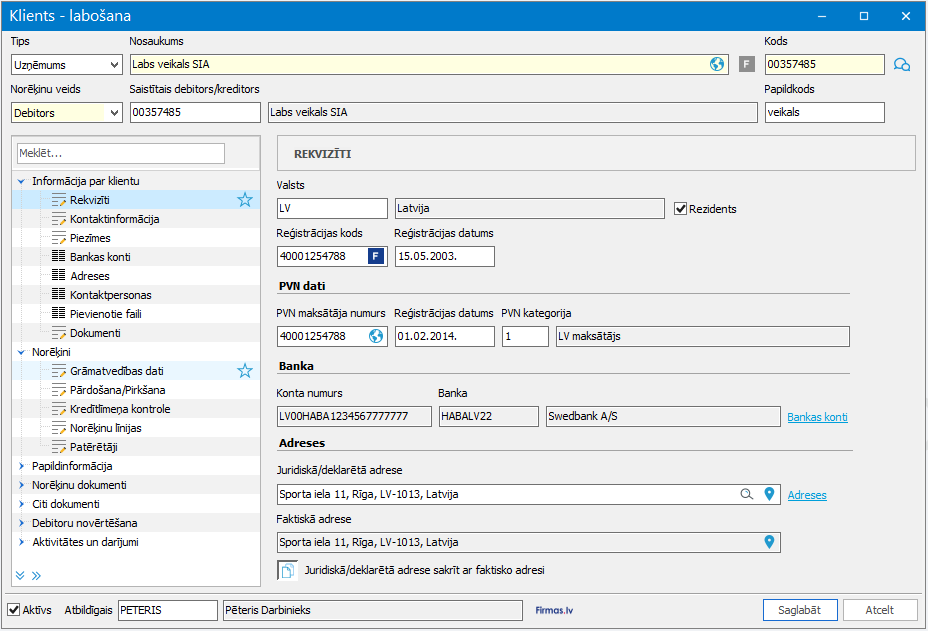
Task: Click the copy icon for linking addresses
Action: click(287, 571)
